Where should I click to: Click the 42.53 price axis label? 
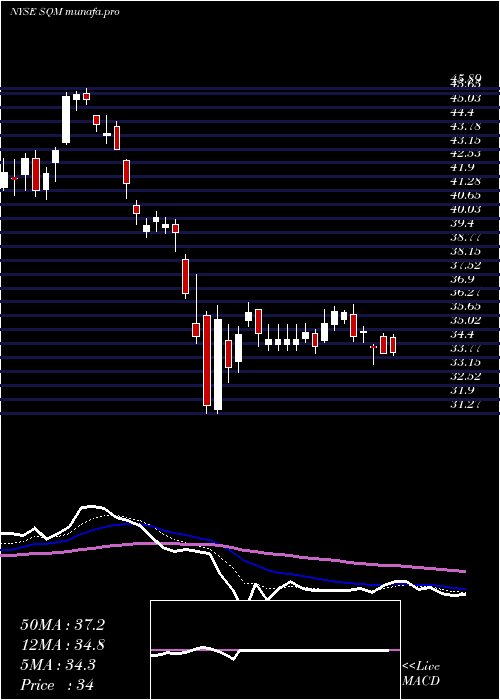coord(466,154)
